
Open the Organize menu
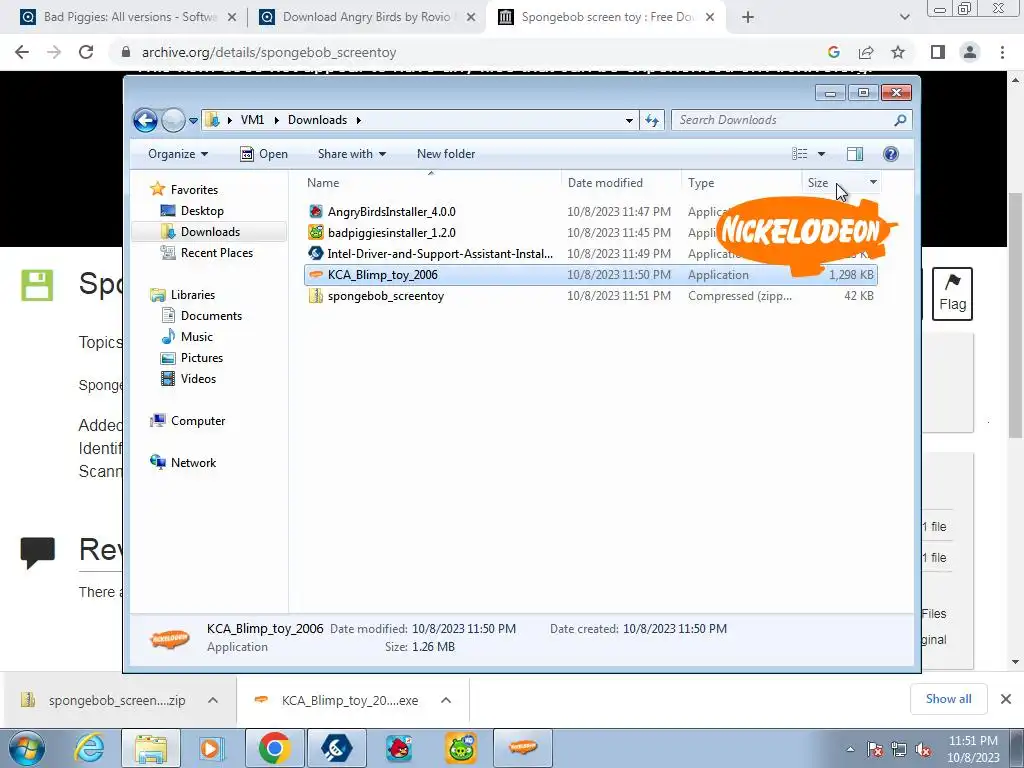click(x=178, y=154)
